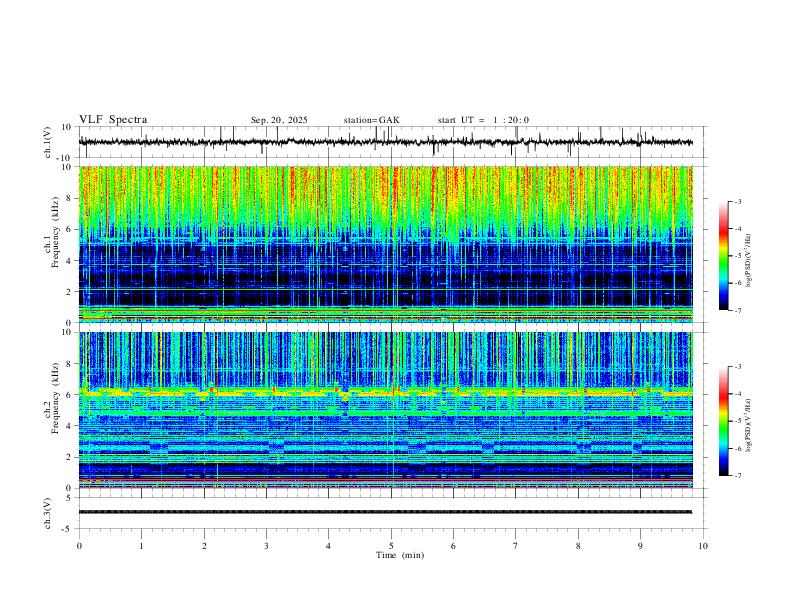Click the "VLF Spectra" plot title
The height and width of the screenshot is (612, 792).
[x=113, y=120]
